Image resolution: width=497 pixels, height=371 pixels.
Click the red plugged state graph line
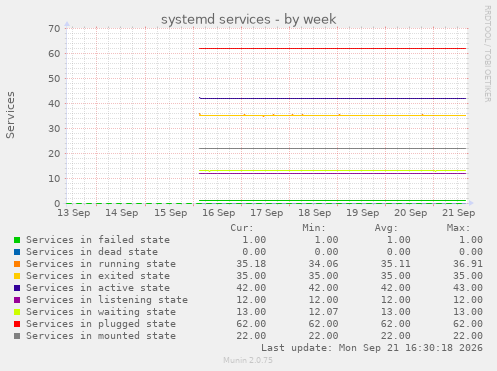(332, 49)
